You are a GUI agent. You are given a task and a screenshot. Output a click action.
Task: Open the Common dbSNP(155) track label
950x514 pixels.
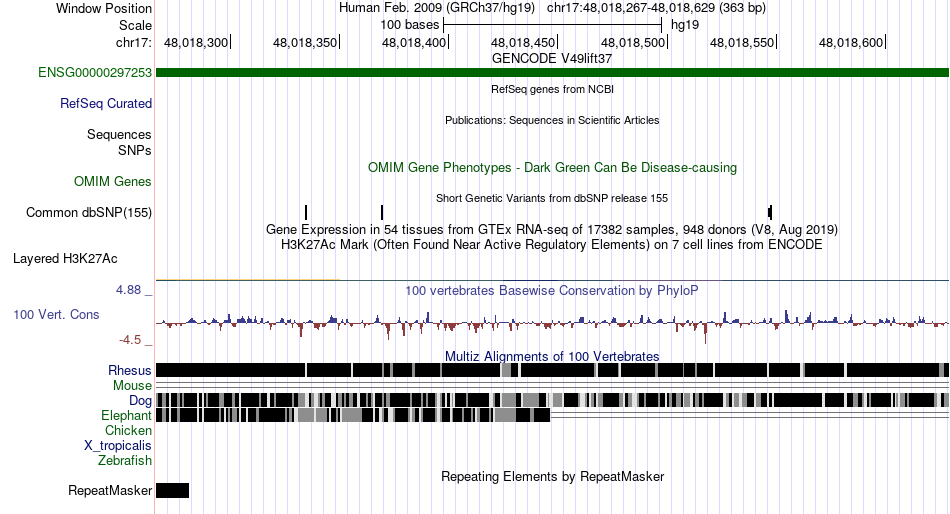pyautogui.click(x=89, y=213)
